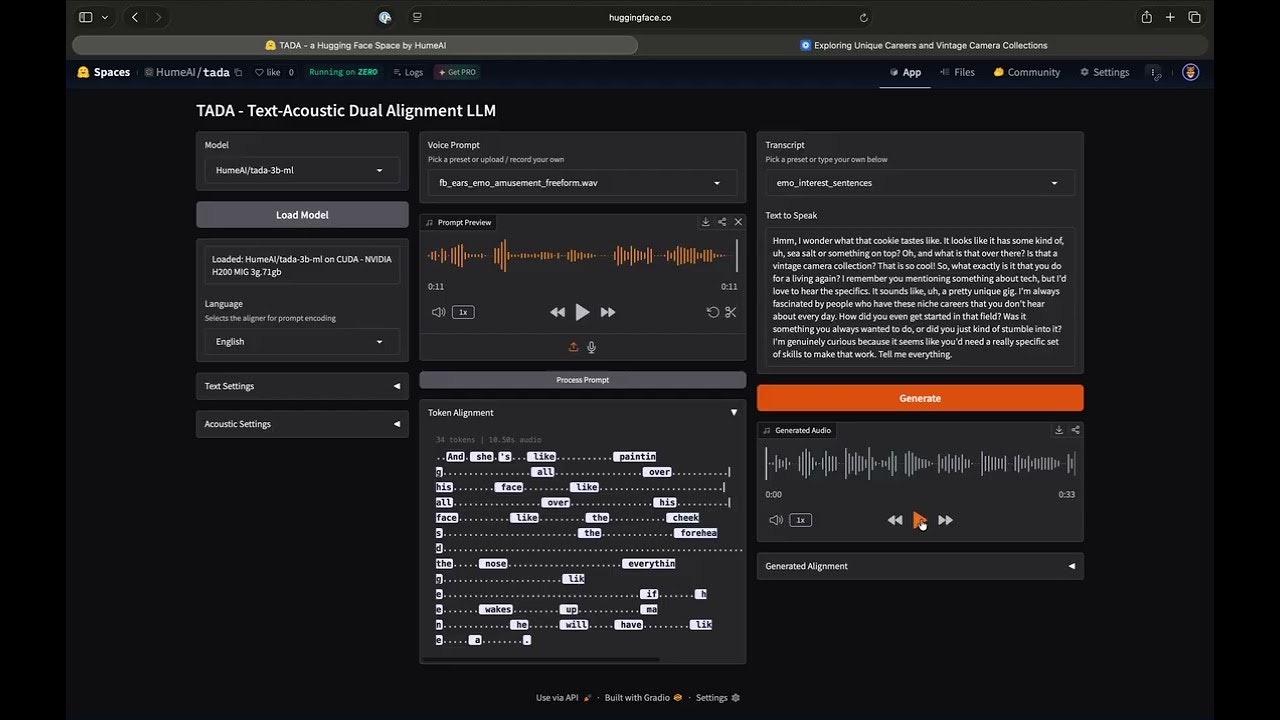Expand the Acoustic Settings section
The width and height of the screenshot is (1280, 720).
click(x=302, y=424)
